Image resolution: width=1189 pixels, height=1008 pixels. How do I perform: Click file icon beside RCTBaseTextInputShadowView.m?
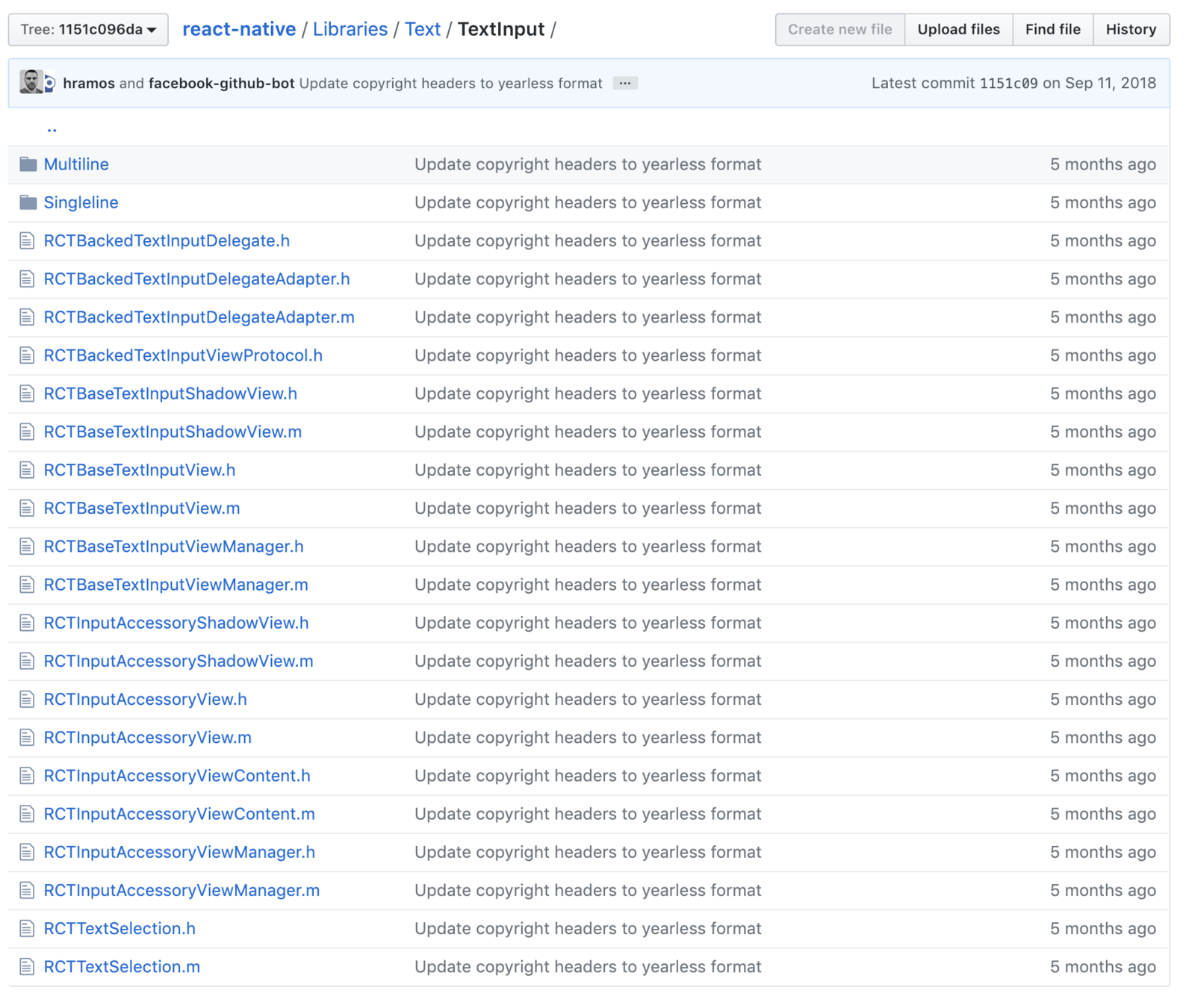27,432
